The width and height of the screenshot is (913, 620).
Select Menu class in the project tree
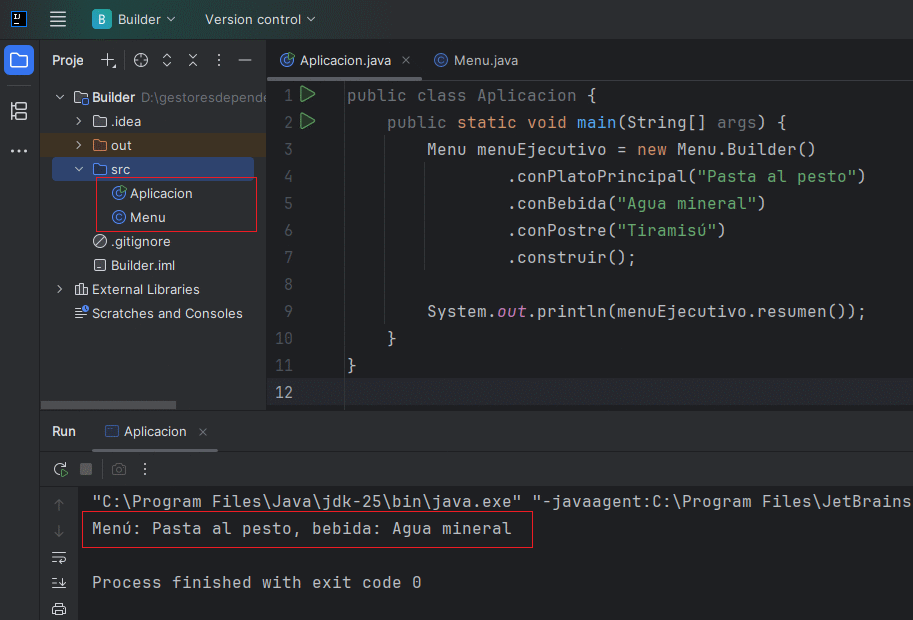pos(147,217)
